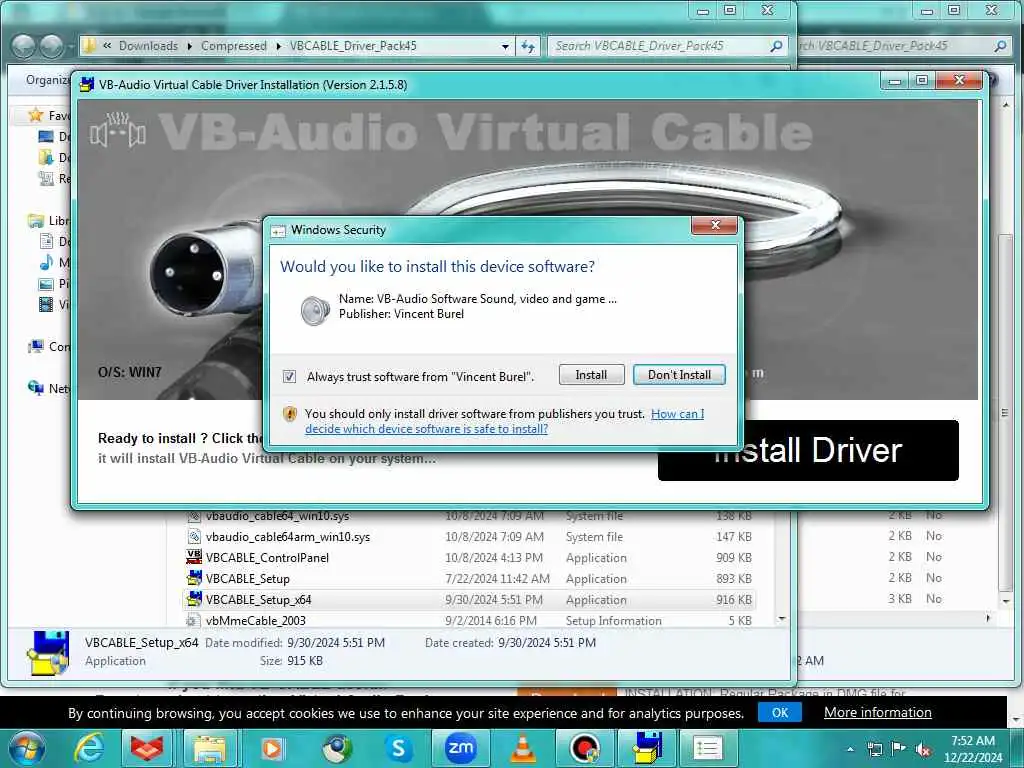Select VBCABLE_Setup_x64 in file list

(470, 600)
